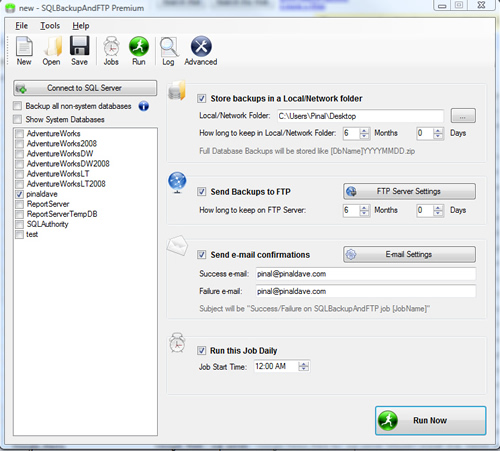Click the blue info icon beside non-system databases

coord(144,106)
